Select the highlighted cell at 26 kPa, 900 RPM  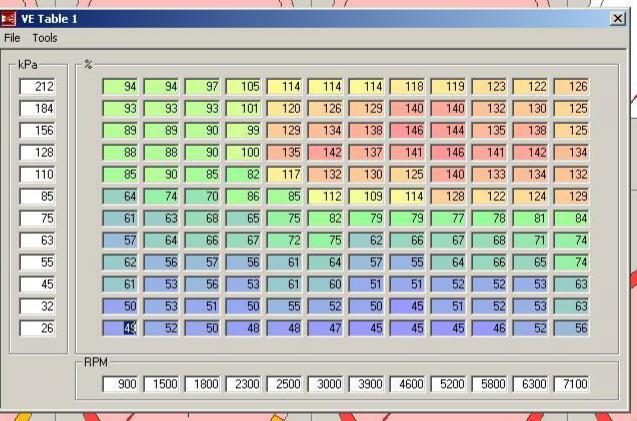(x=120, y=328)
